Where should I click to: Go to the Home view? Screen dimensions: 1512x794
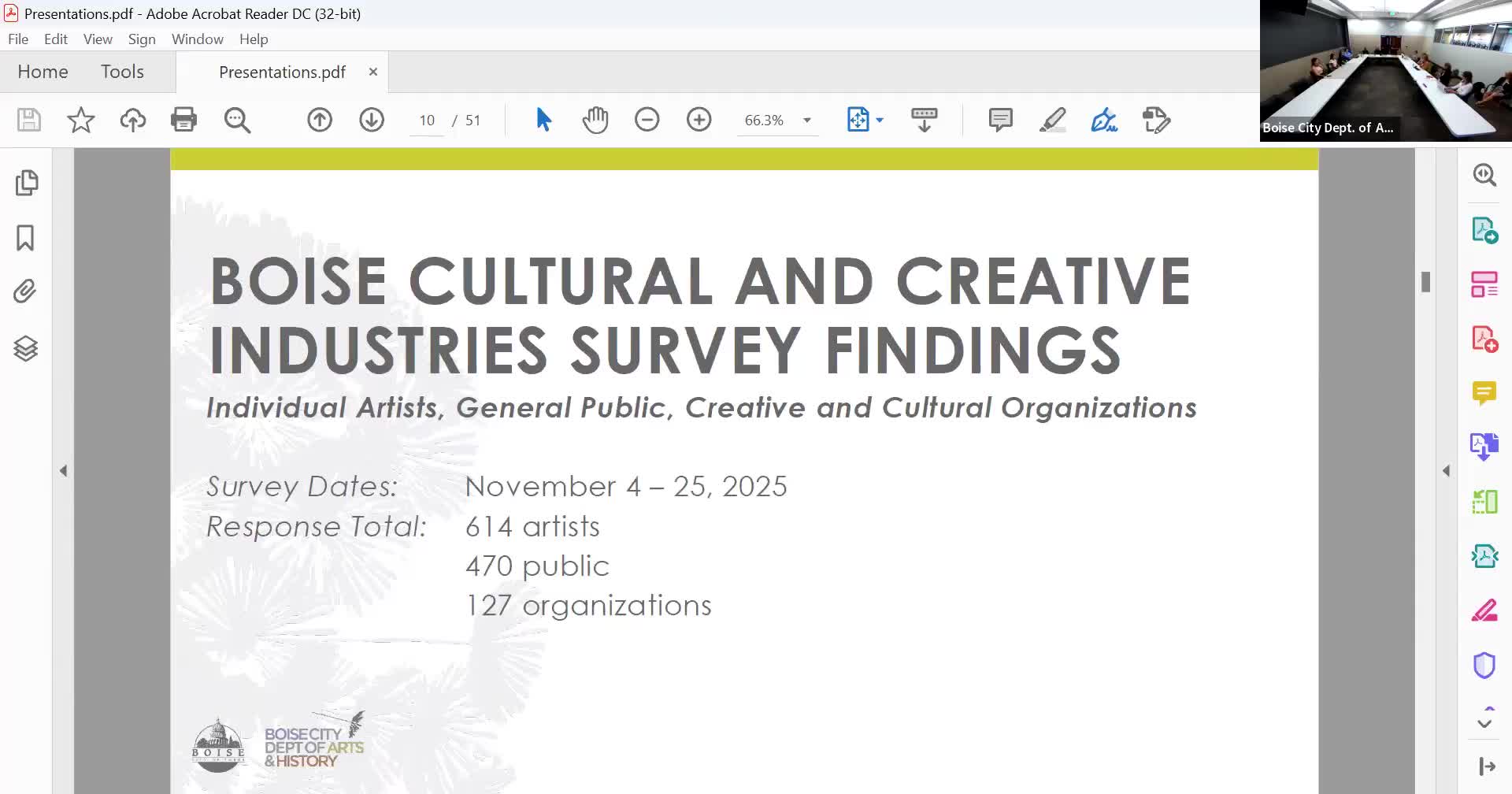[x=43, y=72]
